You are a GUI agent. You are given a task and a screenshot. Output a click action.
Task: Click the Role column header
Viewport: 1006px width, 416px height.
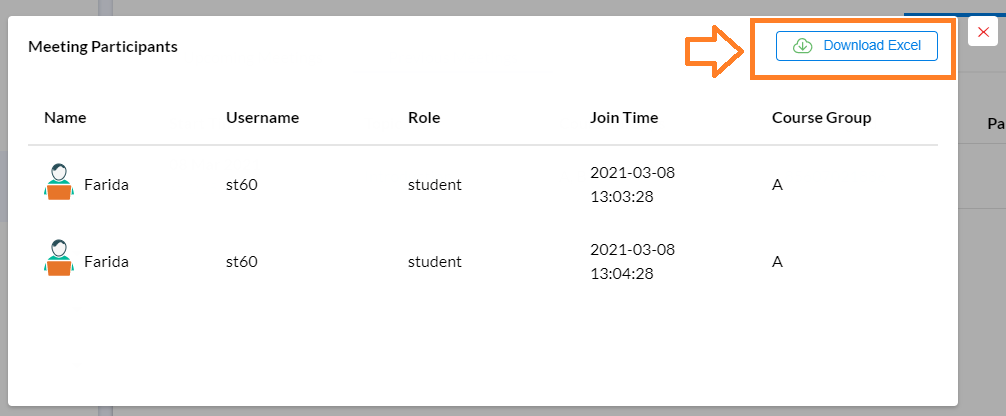pos(424,118)
